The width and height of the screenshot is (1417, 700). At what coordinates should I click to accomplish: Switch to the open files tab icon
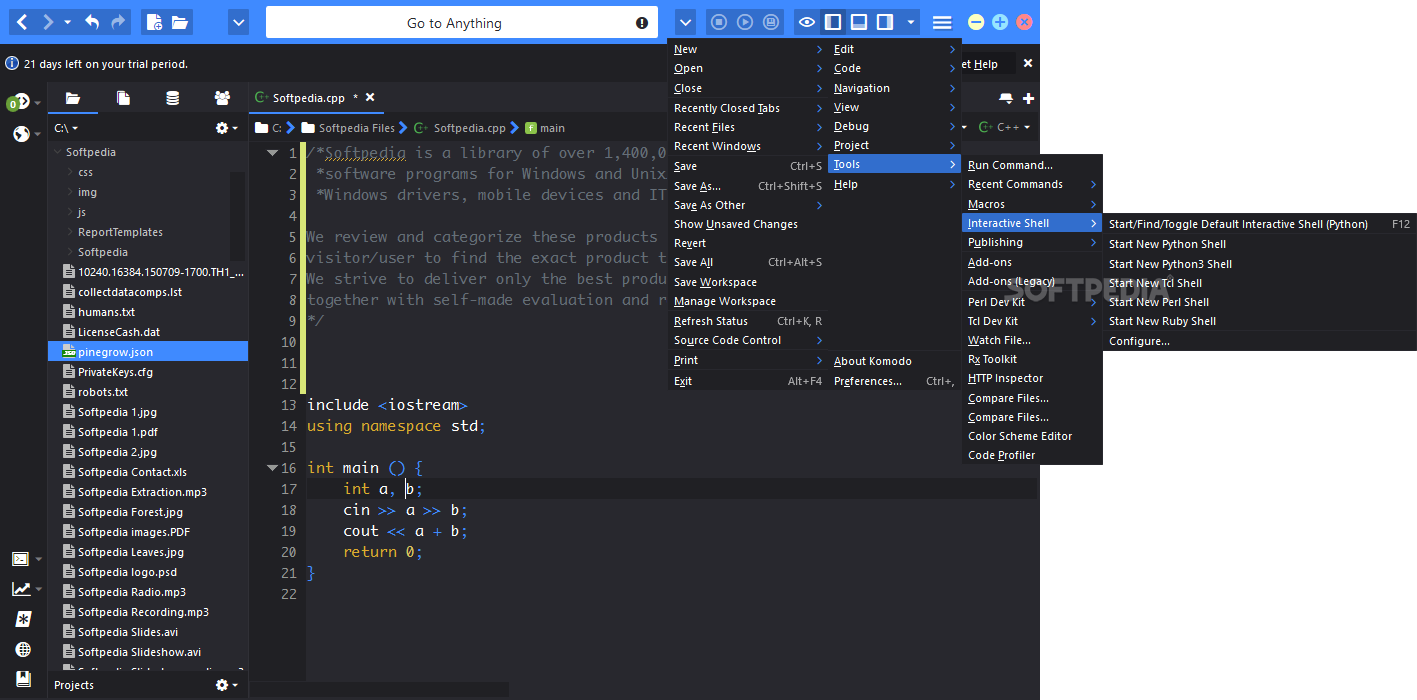[123, 98]
